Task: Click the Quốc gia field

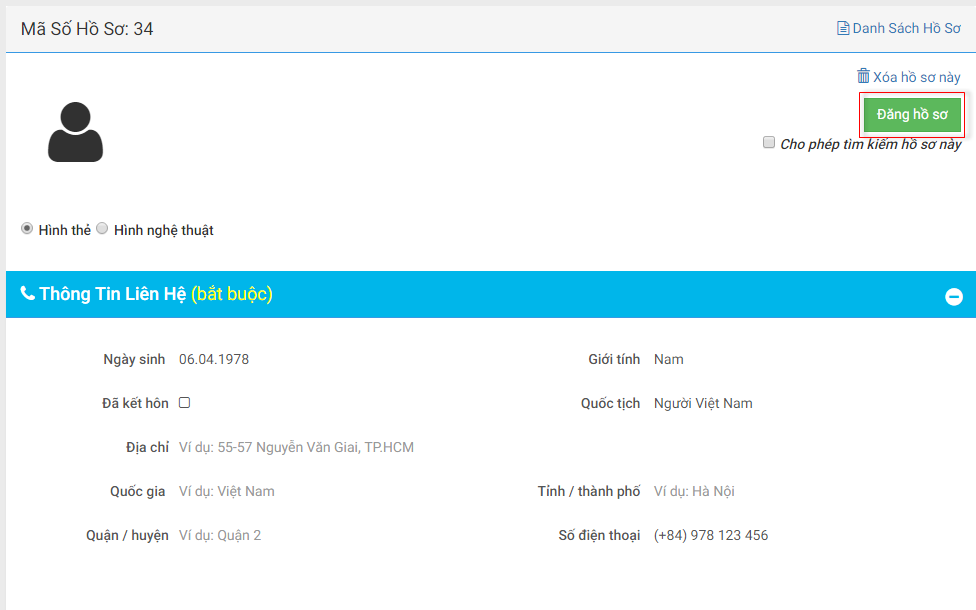Action: point(227,491)
